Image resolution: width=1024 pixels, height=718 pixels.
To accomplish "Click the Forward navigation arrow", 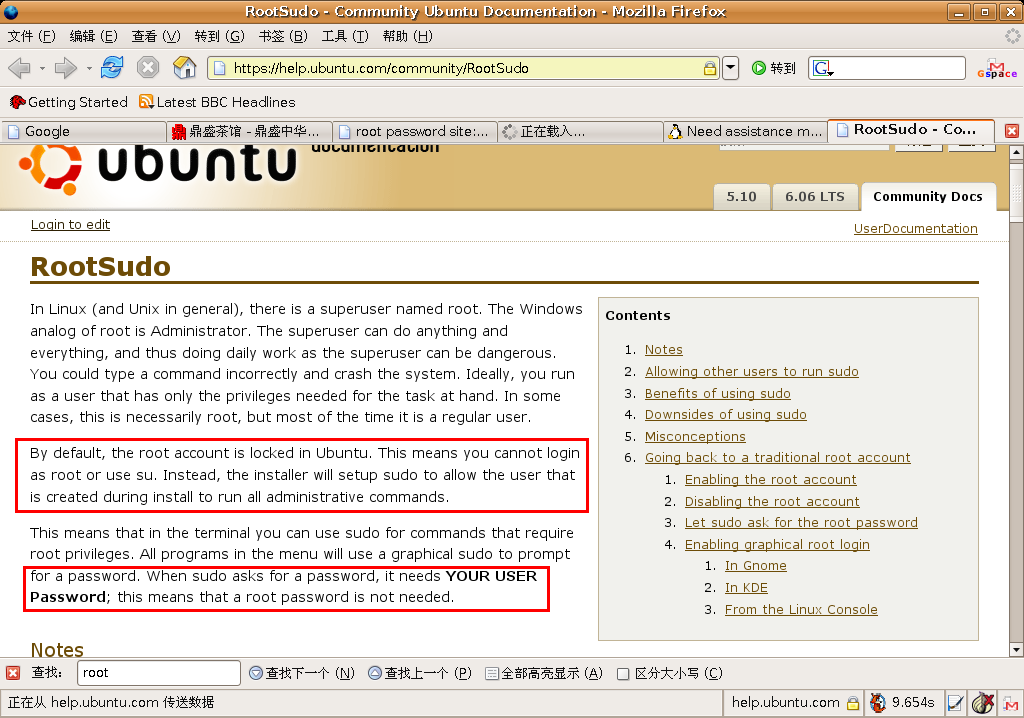I will [x=65, y=67].
